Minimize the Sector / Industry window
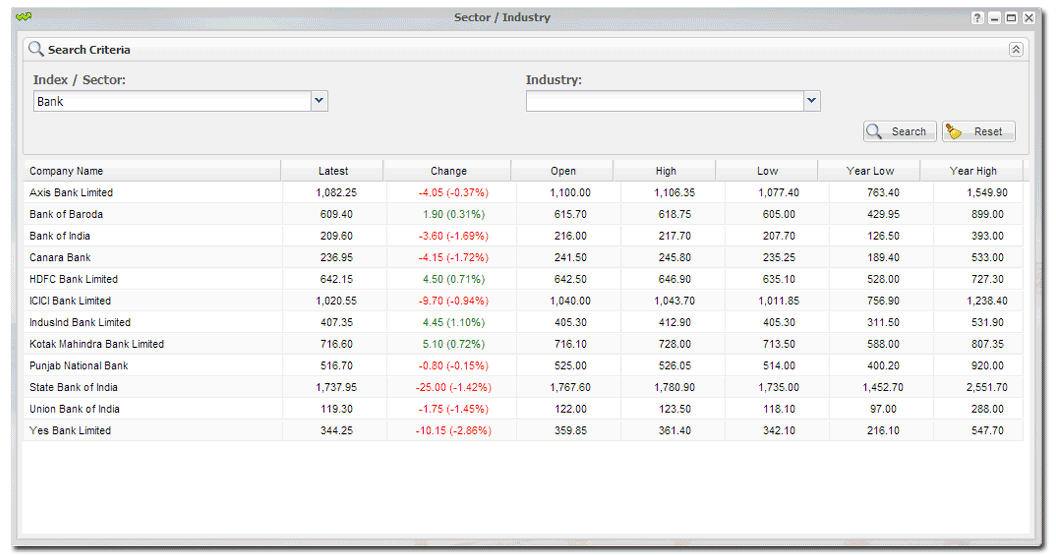The width and height of the screenshot is (1056, 555). [995, 18]
